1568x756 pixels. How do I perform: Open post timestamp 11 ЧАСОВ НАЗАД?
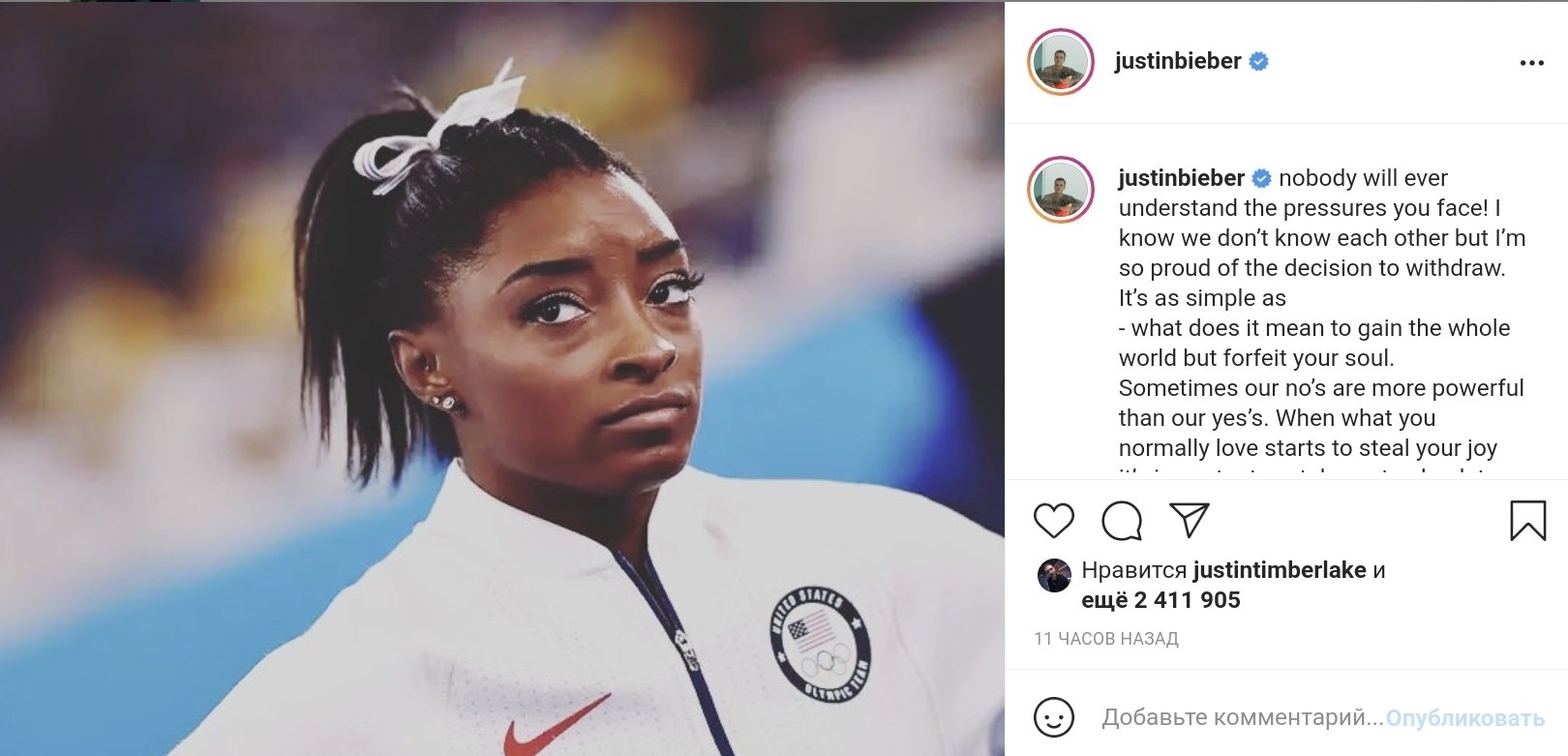click(x=1106, y=639)
